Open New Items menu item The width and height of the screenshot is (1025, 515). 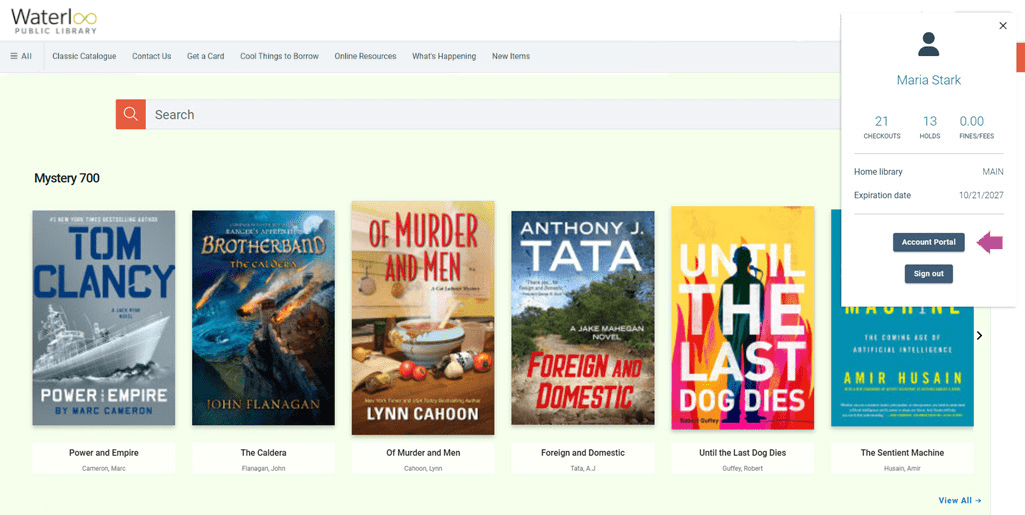[x=511, y=56]
